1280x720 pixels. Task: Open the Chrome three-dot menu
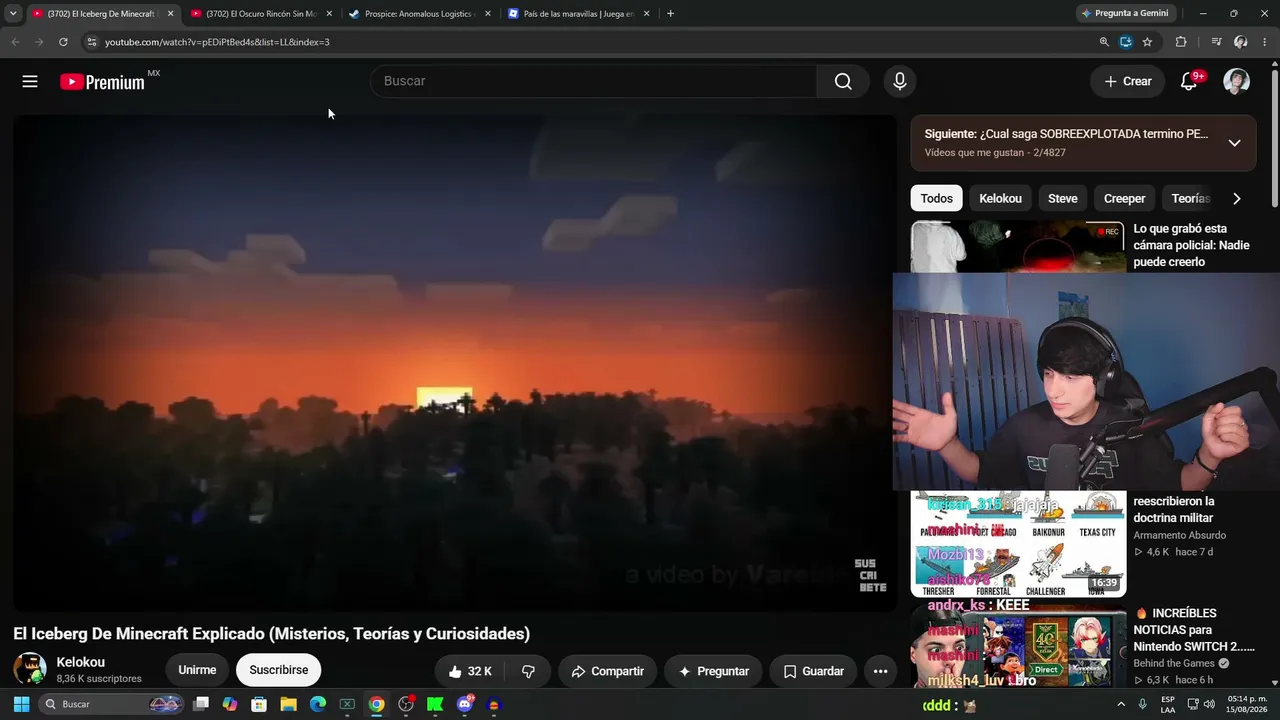[1266, 42]
